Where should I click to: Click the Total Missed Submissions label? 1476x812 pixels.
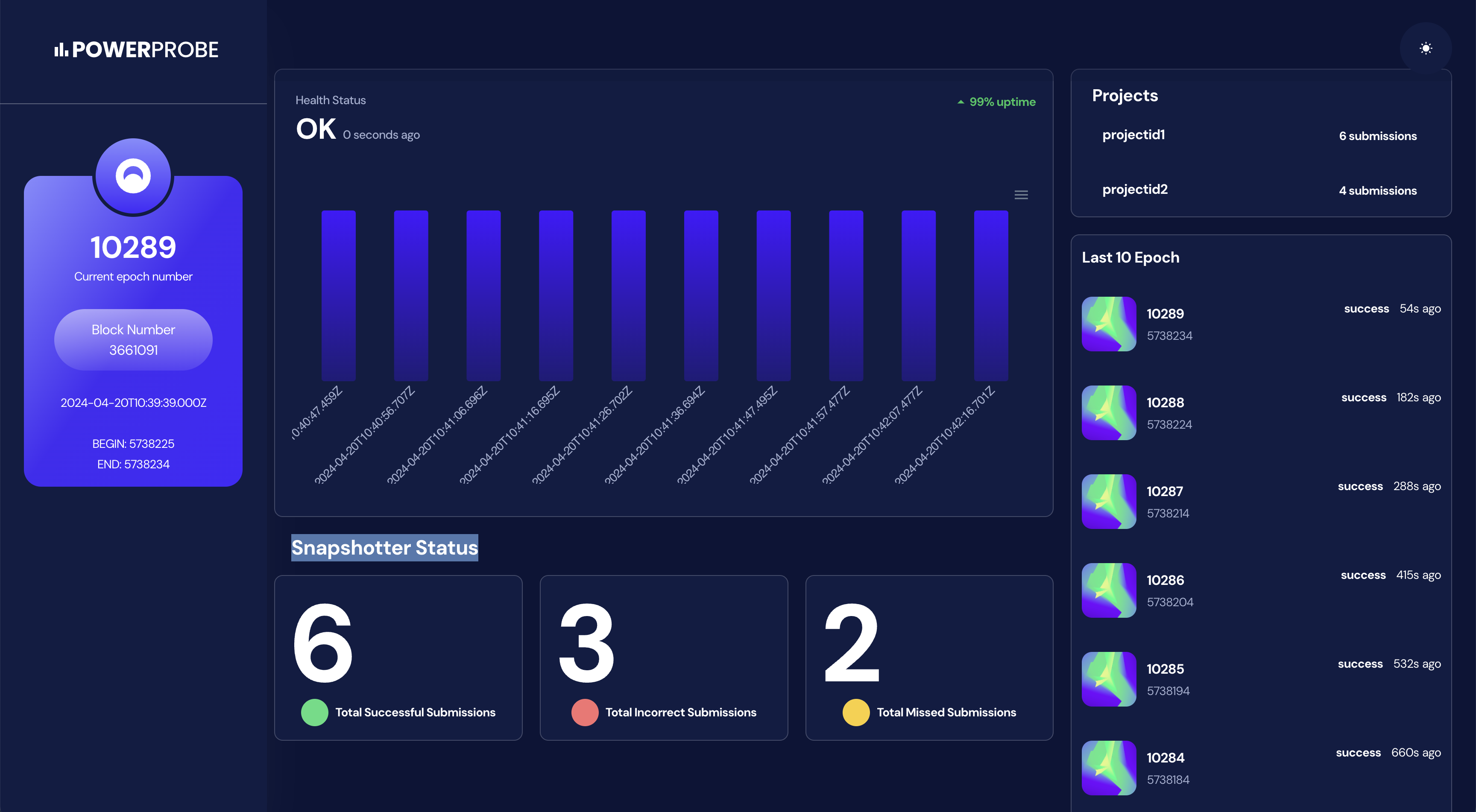(946, 712)
